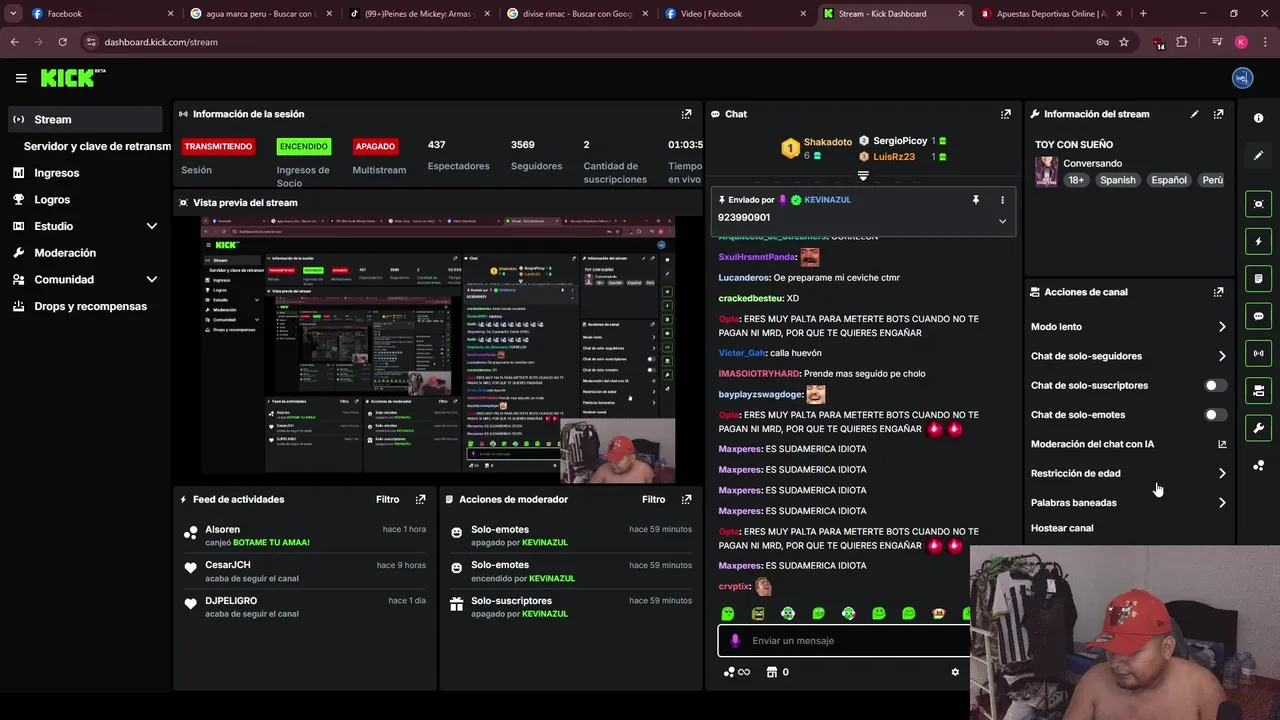The width and height of the screenshot is (1280, 720).
Task: Open Servidor y clave de retransmisión item
Action: pos(97,146)
